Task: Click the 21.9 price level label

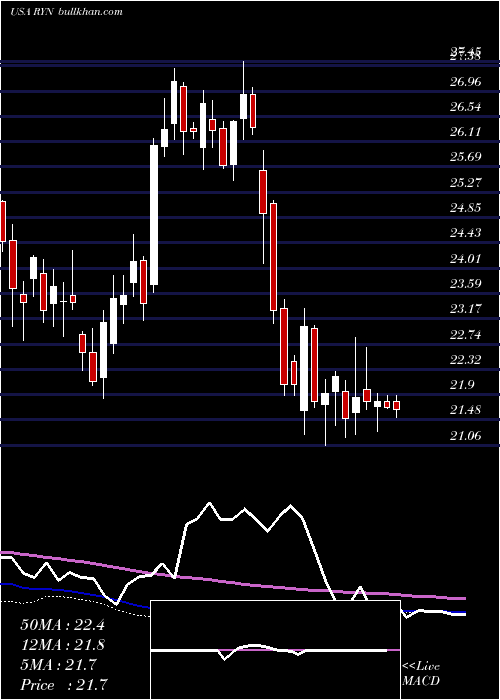Action: [x=462, y=385]
